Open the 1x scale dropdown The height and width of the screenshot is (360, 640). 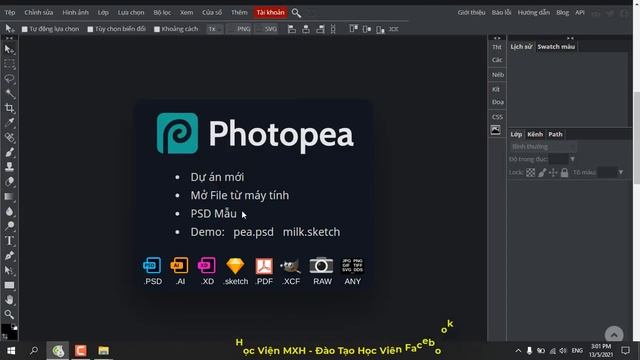(x=215, y=29)
